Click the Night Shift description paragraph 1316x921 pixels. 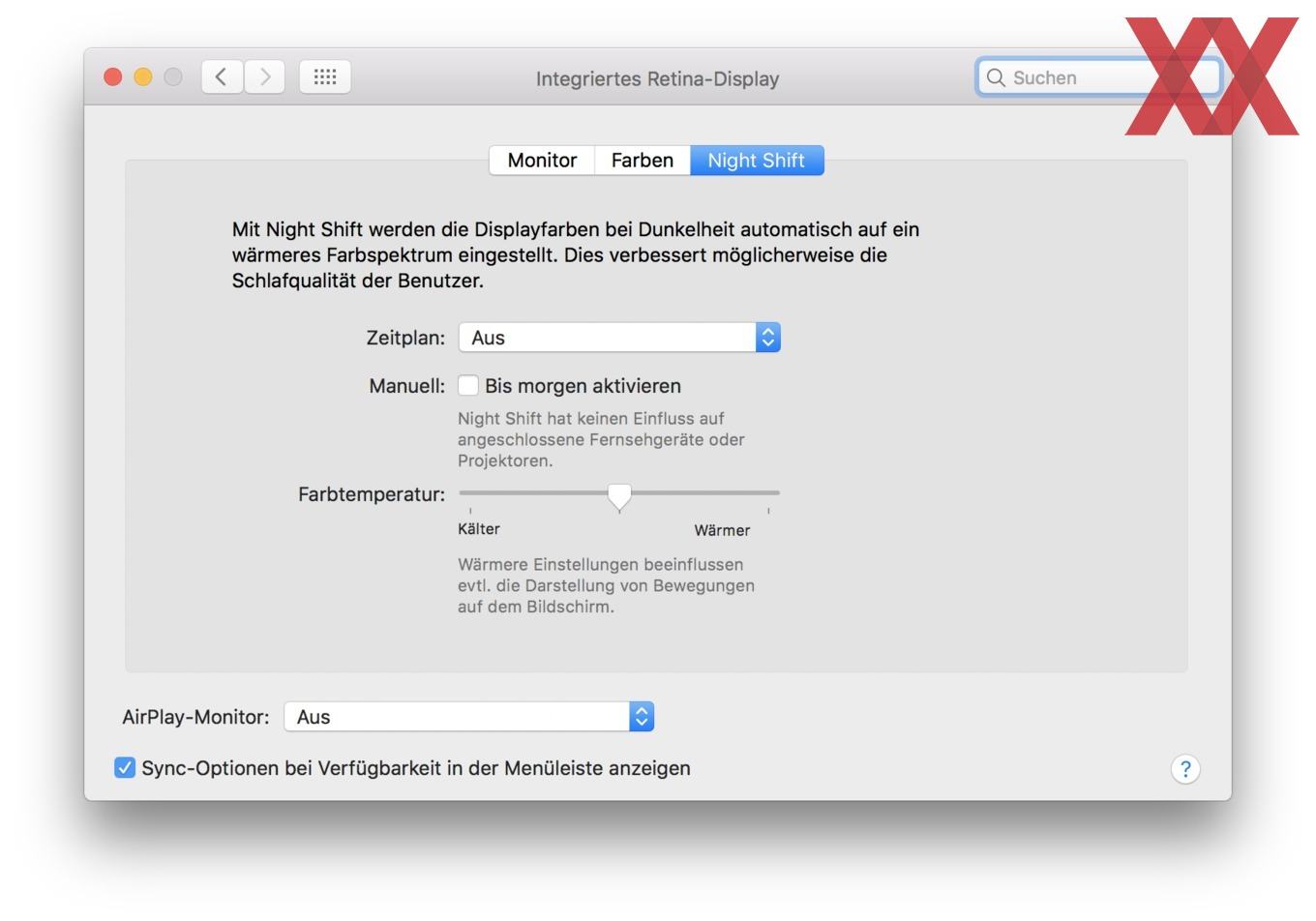tap(576, 255)
